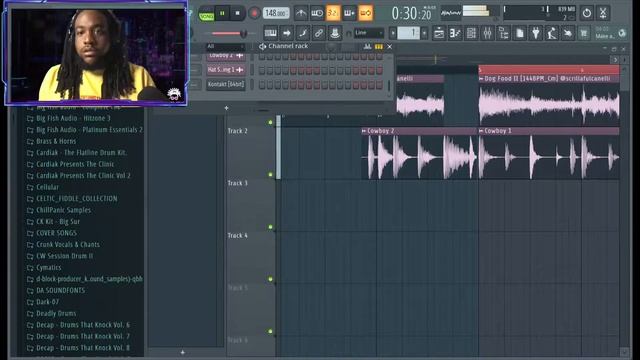Open the Piano roll icon
The image size is (640, 360).
pos(455,33)
